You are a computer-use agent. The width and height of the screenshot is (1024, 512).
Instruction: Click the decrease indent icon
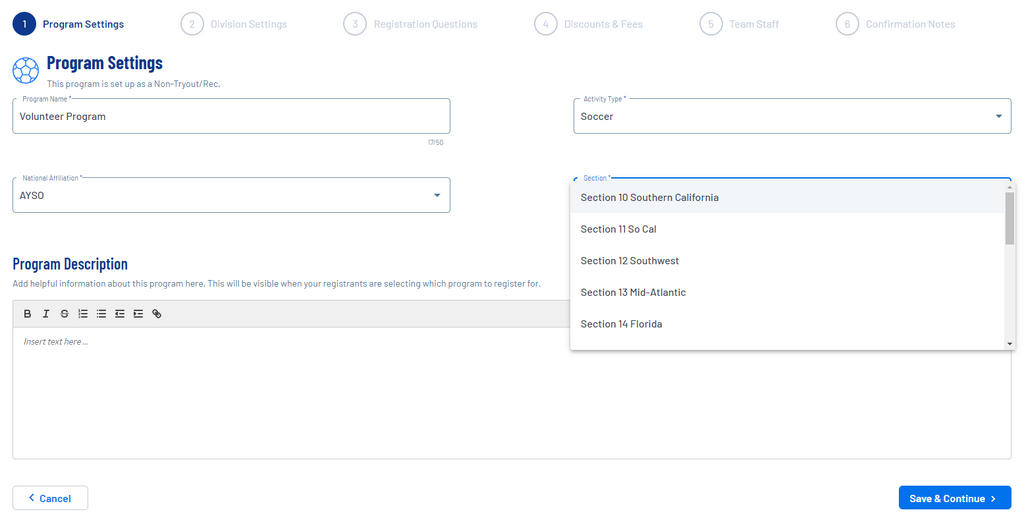120,314
